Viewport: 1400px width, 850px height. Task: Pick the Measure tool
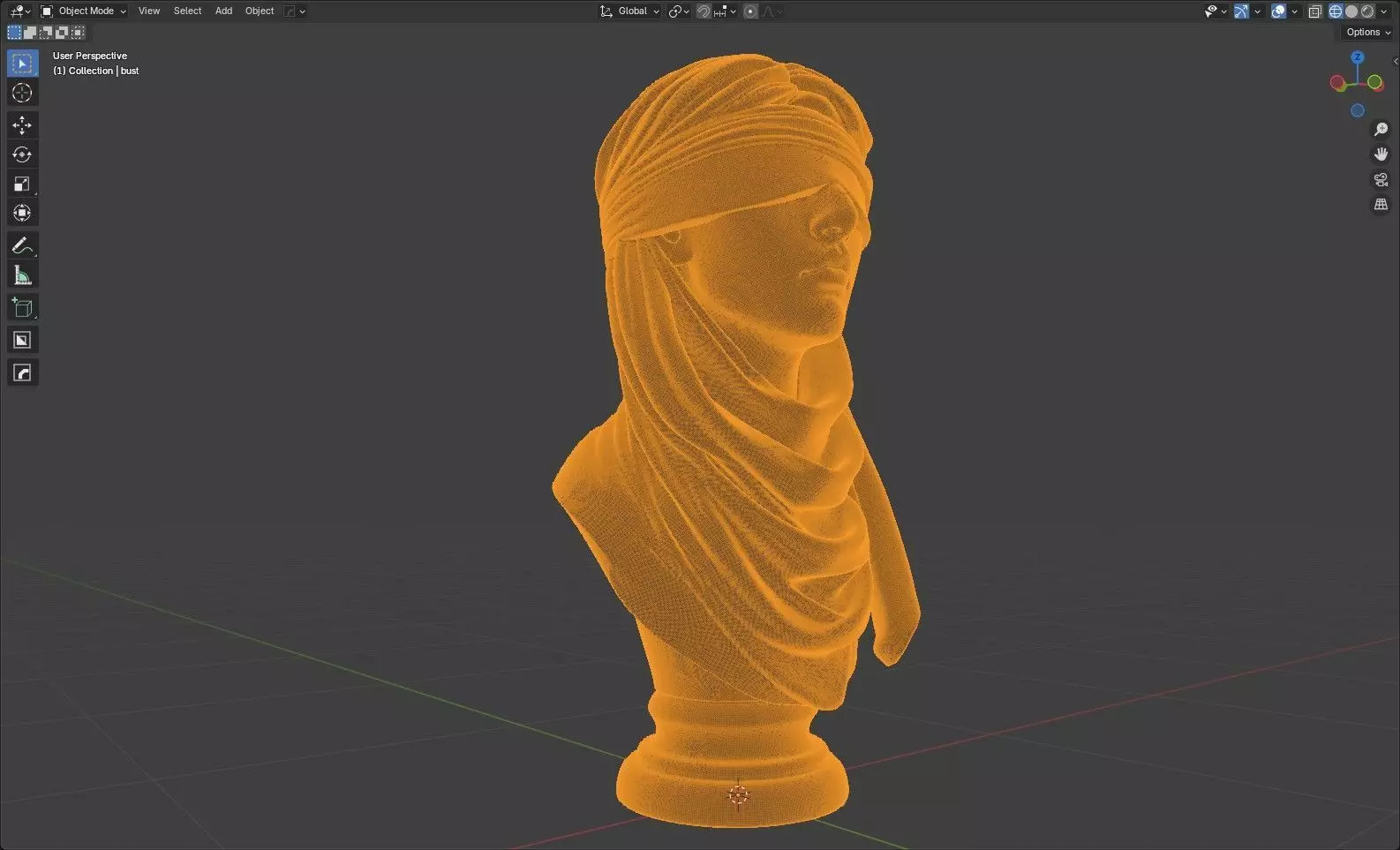(22, 275)
